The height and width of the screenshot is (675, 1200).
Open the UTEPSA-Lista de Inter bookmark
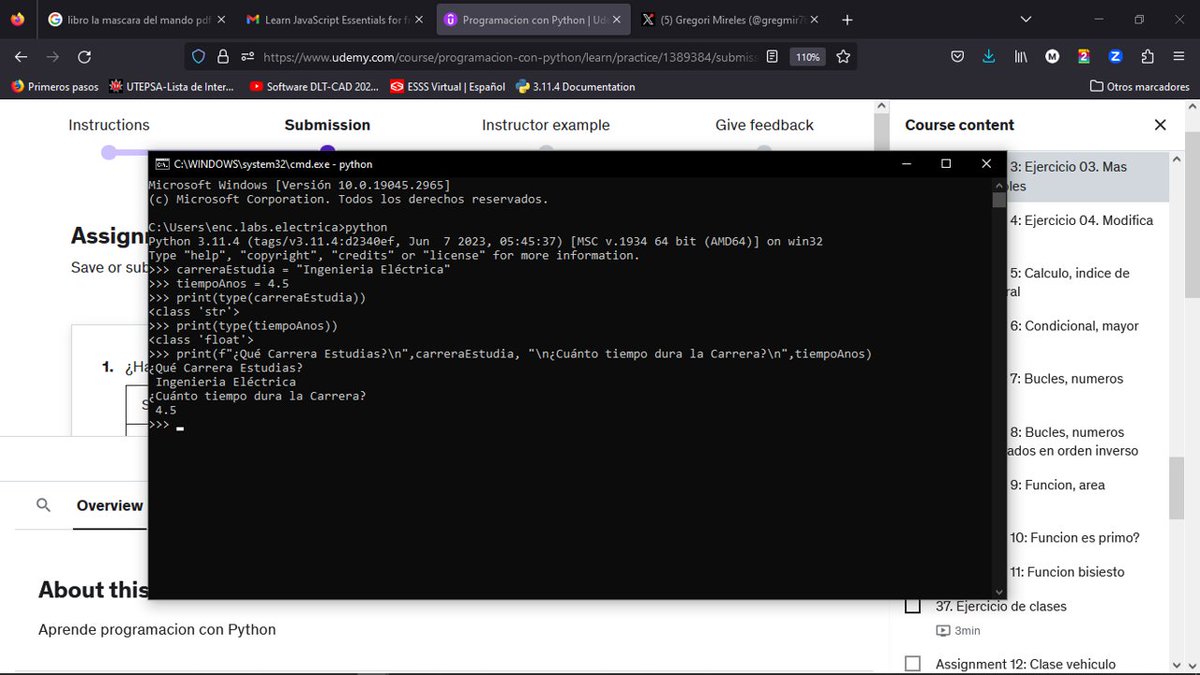173,87
